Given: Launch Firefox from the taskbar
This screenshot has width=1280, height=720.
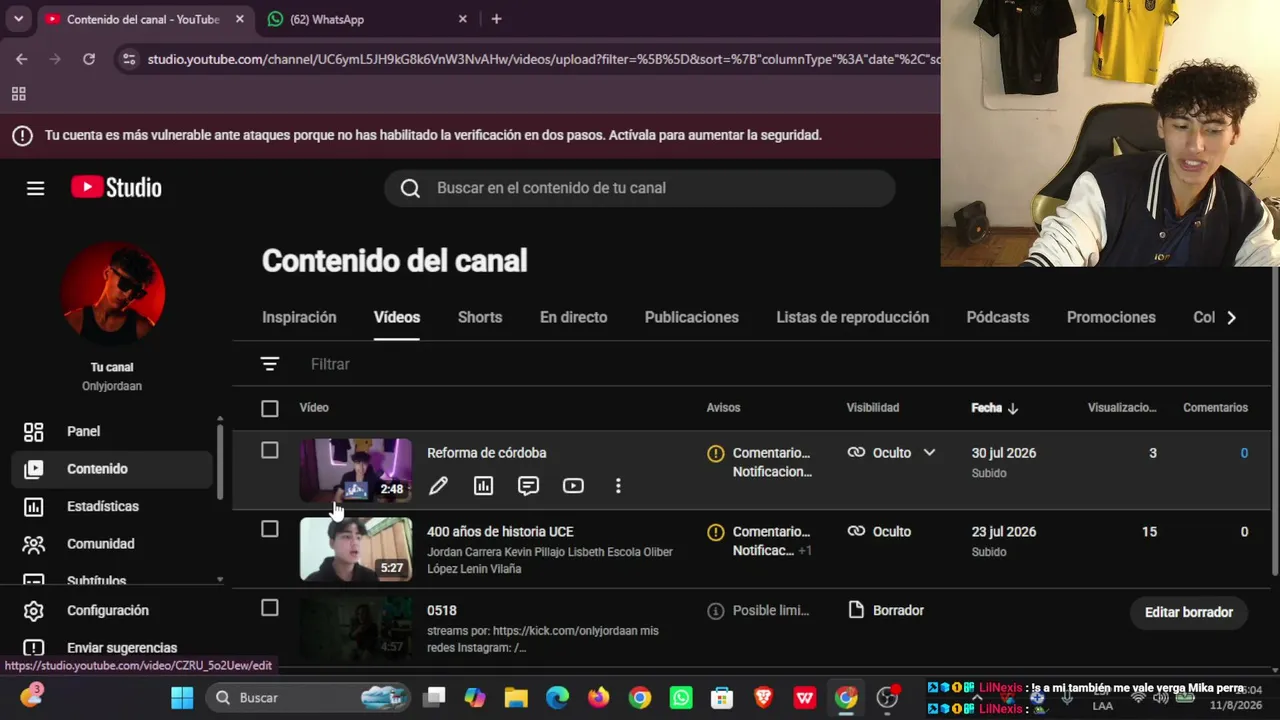Looking at the screenshot, I should pyautogui.click(x=599, y=697).
